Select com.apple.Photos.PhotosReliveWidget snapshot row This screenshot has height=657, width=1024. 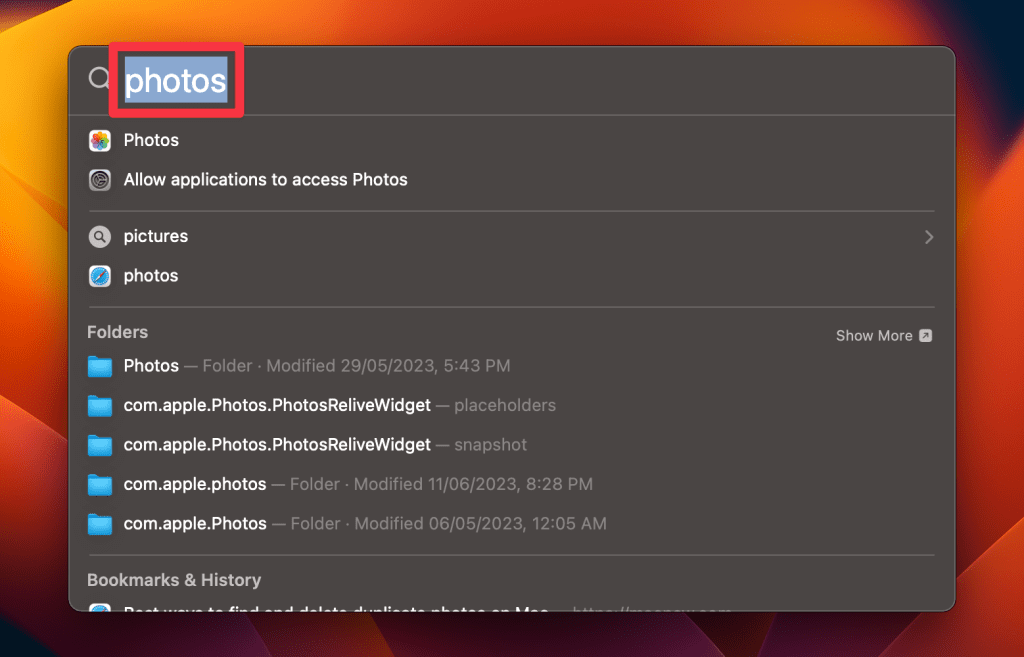(x=325, y=445)
